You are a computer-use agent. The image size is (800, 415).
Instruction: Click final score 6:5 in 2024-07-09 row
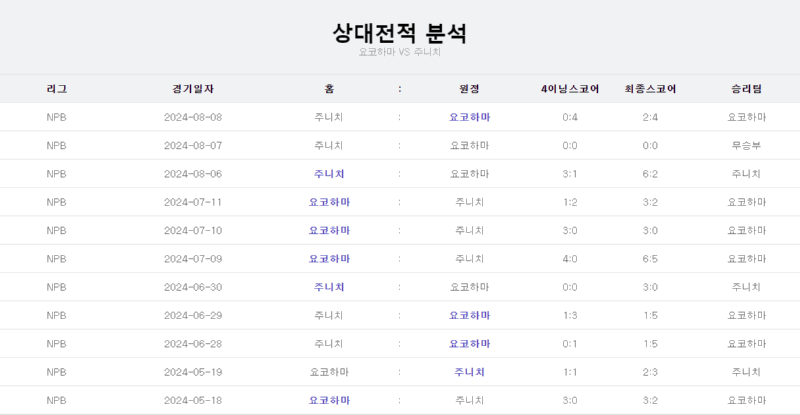650,259
